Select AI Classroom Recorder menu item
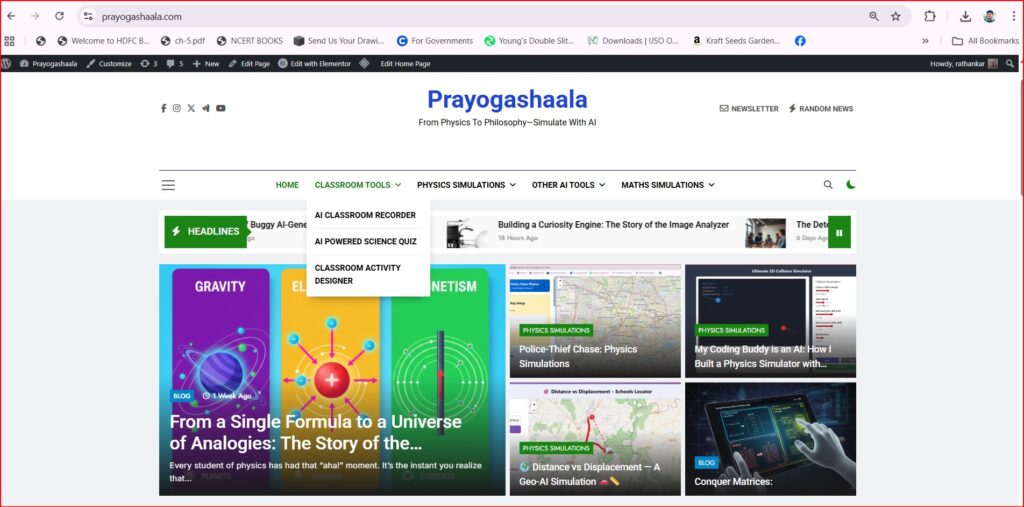 pyautogui.click(x=365, y=215)
